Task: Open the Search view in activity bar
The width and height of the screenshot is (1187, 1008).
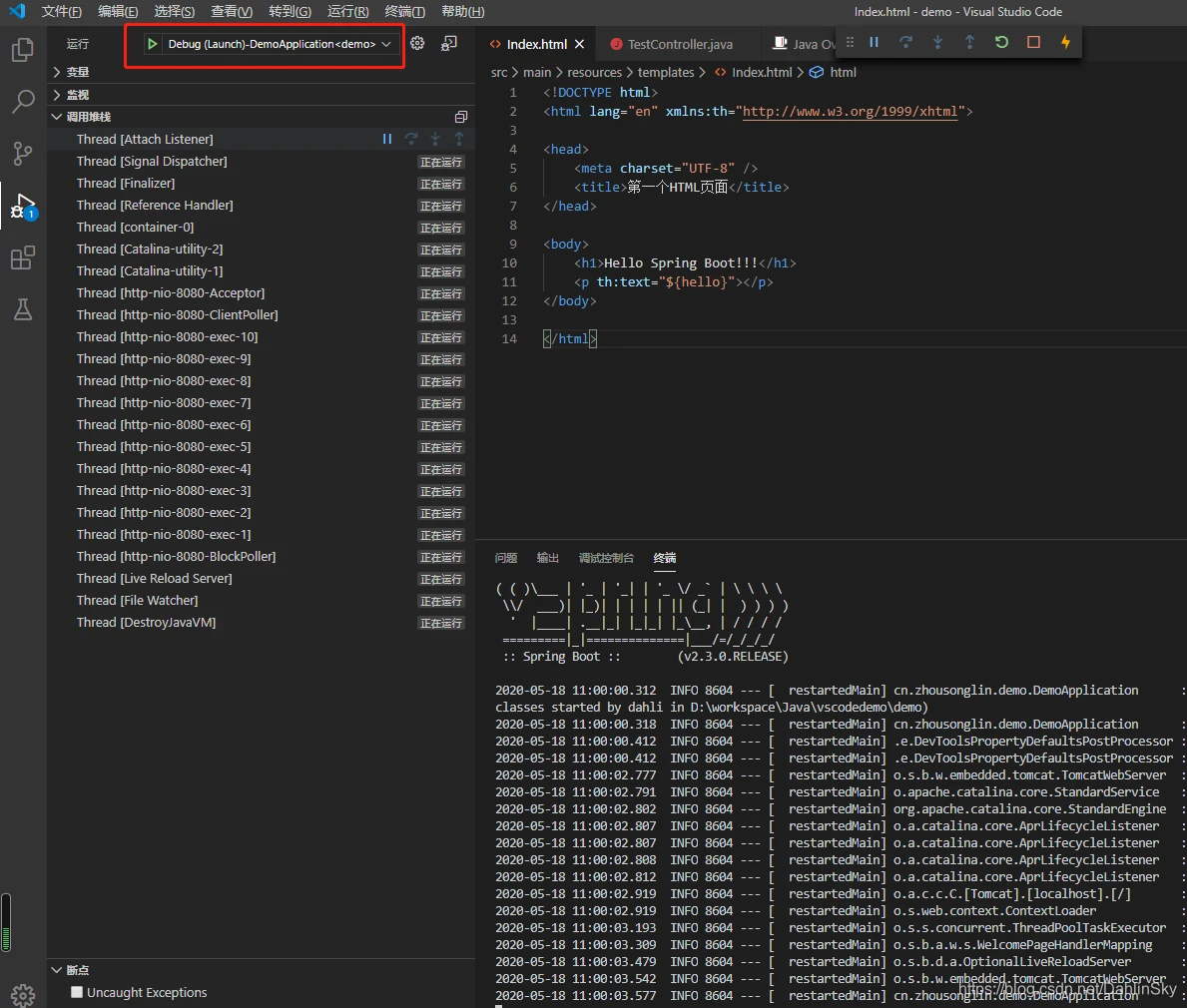Action: pos(23,102)
